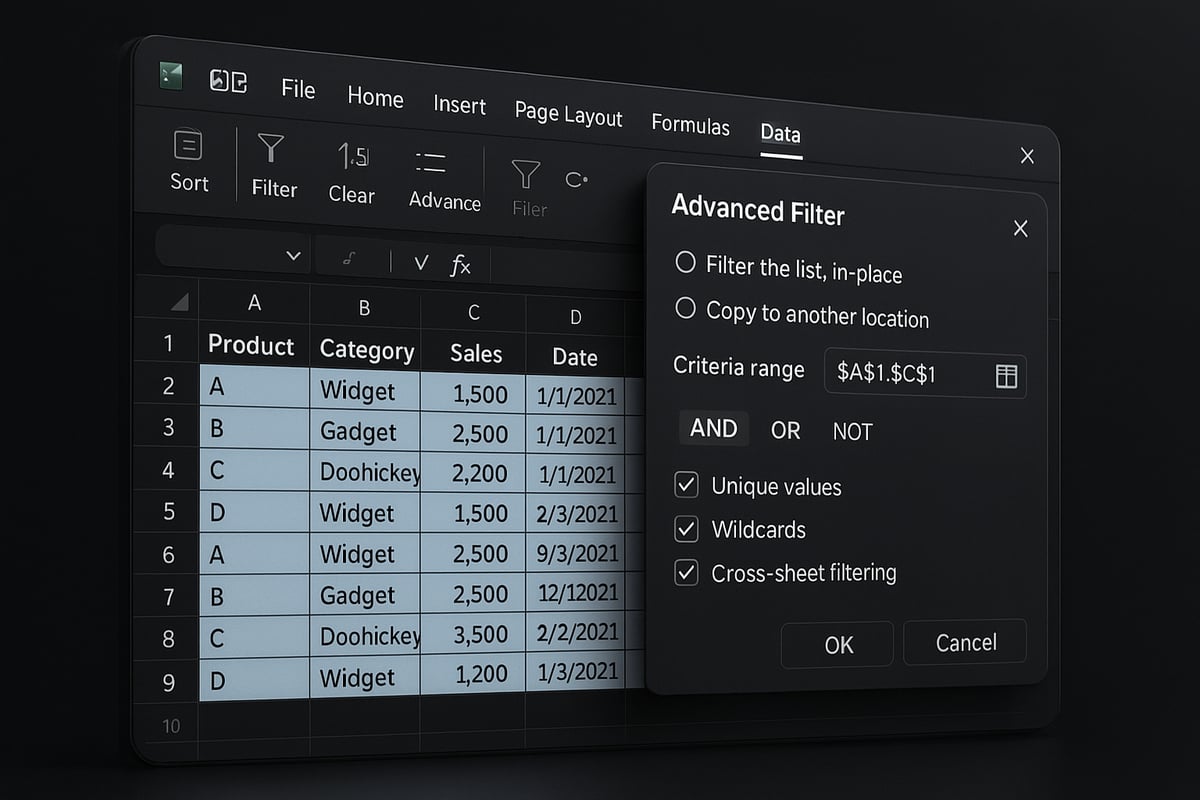Disable Cross-sheet filtering
Viewport: 1200px width, 800px height.
coord(686,573)
